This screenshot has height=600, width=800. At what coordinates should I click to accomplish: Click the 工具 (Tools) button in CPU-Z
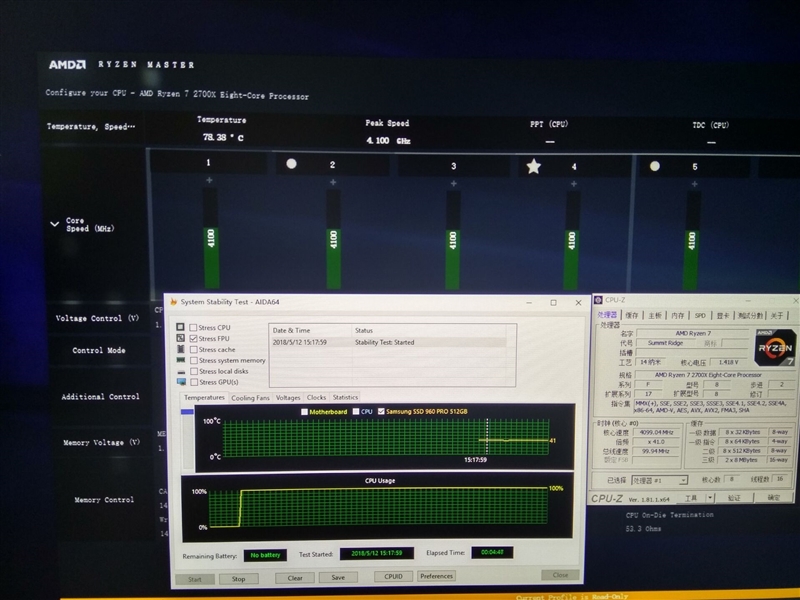click(691, 498)
